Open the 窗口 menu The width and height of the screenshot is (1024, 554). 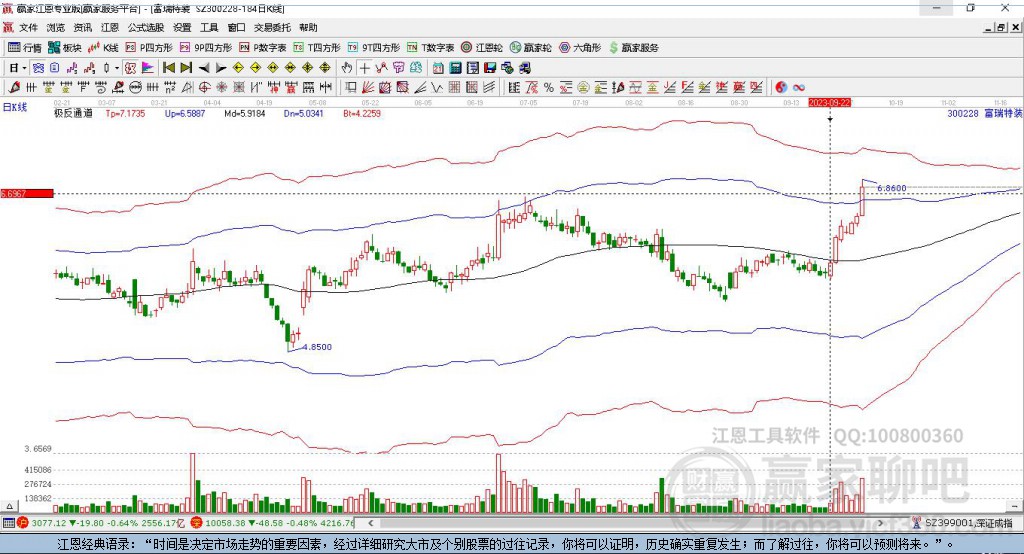(x=236, y=27)
